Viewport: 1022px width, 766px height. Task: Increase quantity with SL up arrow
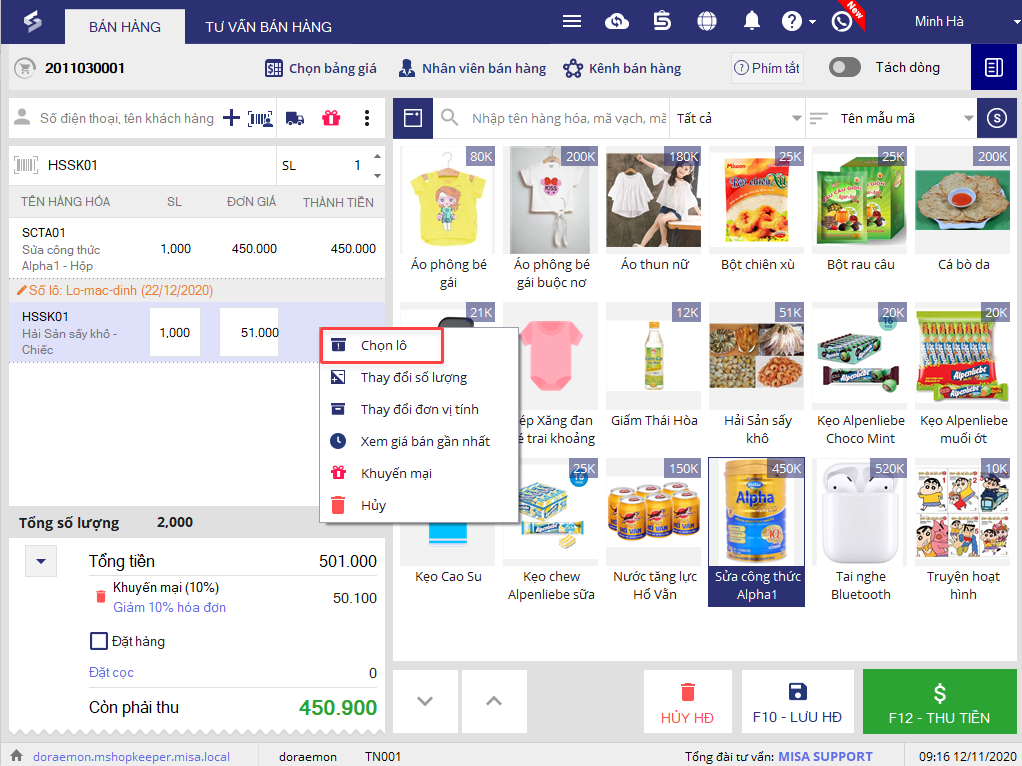[377, 156]
